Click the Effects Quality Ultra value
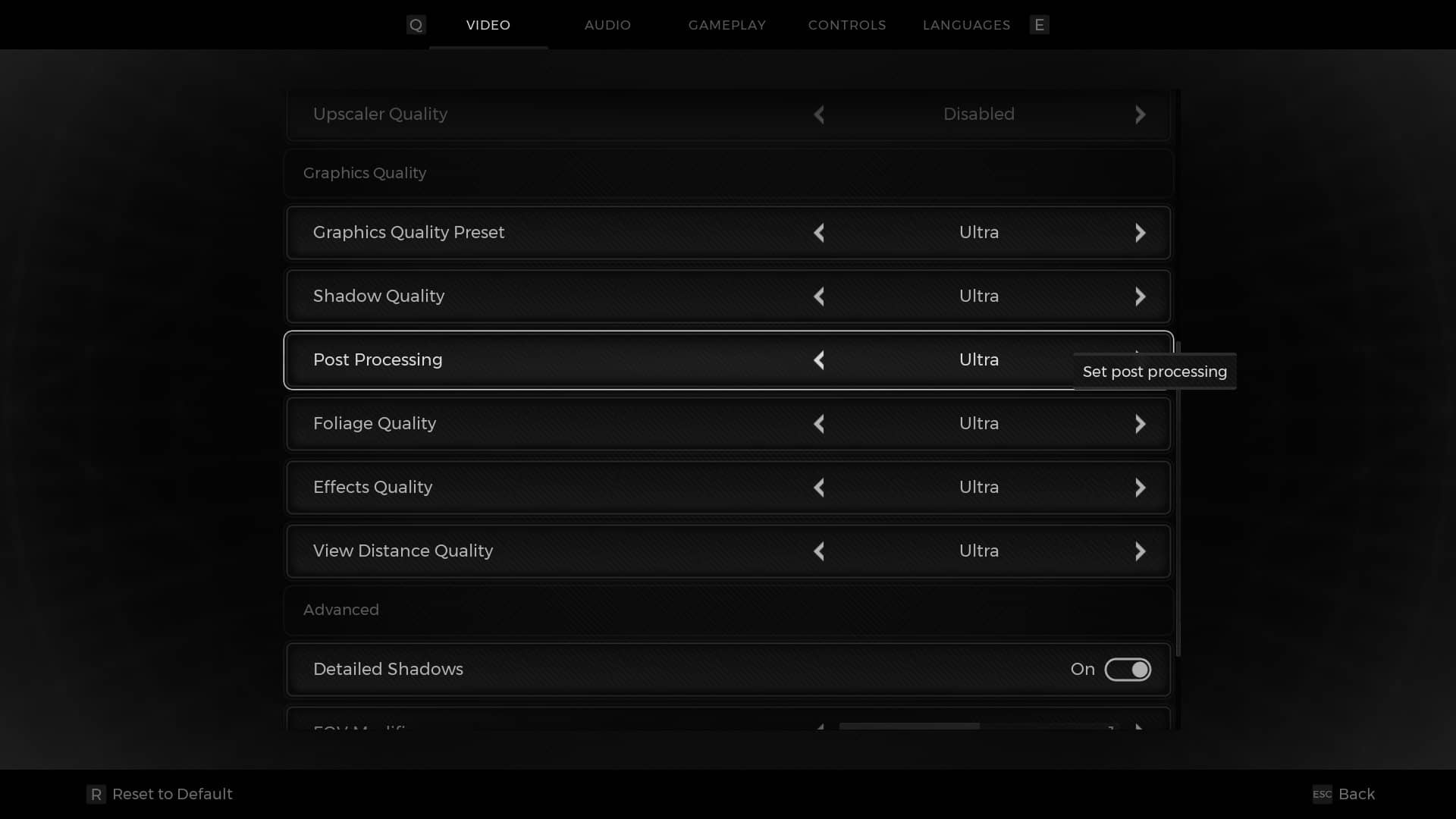The height and width of the screenshot is (819, 1456). [979, 488]
